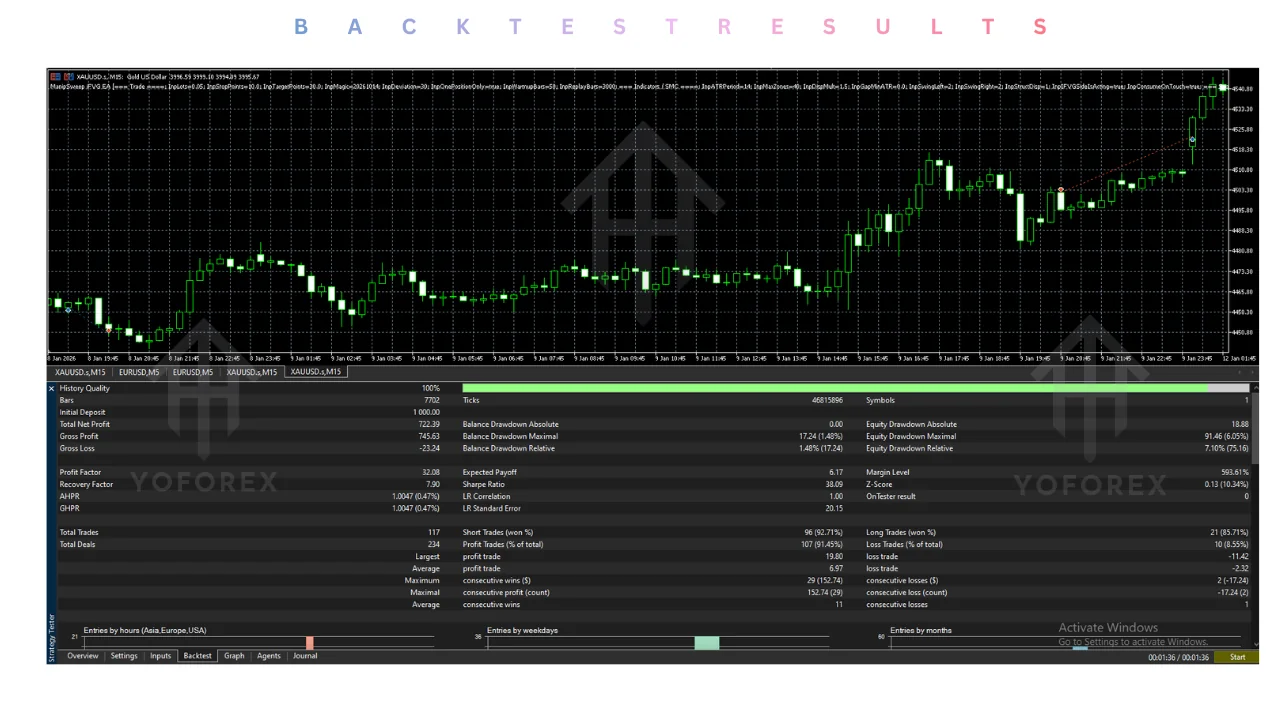The height and width of the screenshot is (720, 1280).
Task: Click the 'Recovery Factor' label
Action: coord(86,484)
